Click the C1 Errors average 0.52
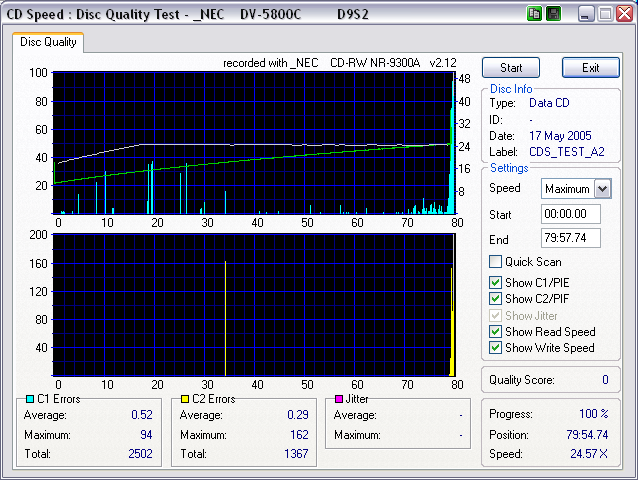Viewport: 638px width, 480px height. click(x=142, y=415)
